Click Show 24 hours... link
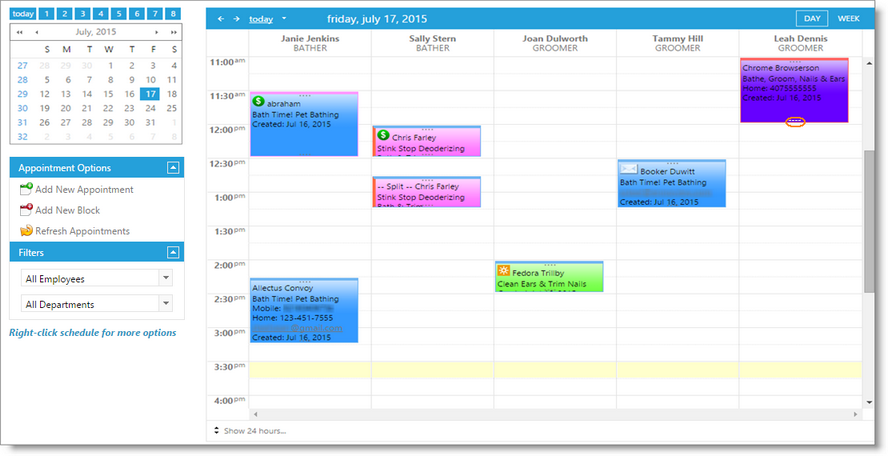The width and height of the screenshot is (888, 456). tap(255, 431)
